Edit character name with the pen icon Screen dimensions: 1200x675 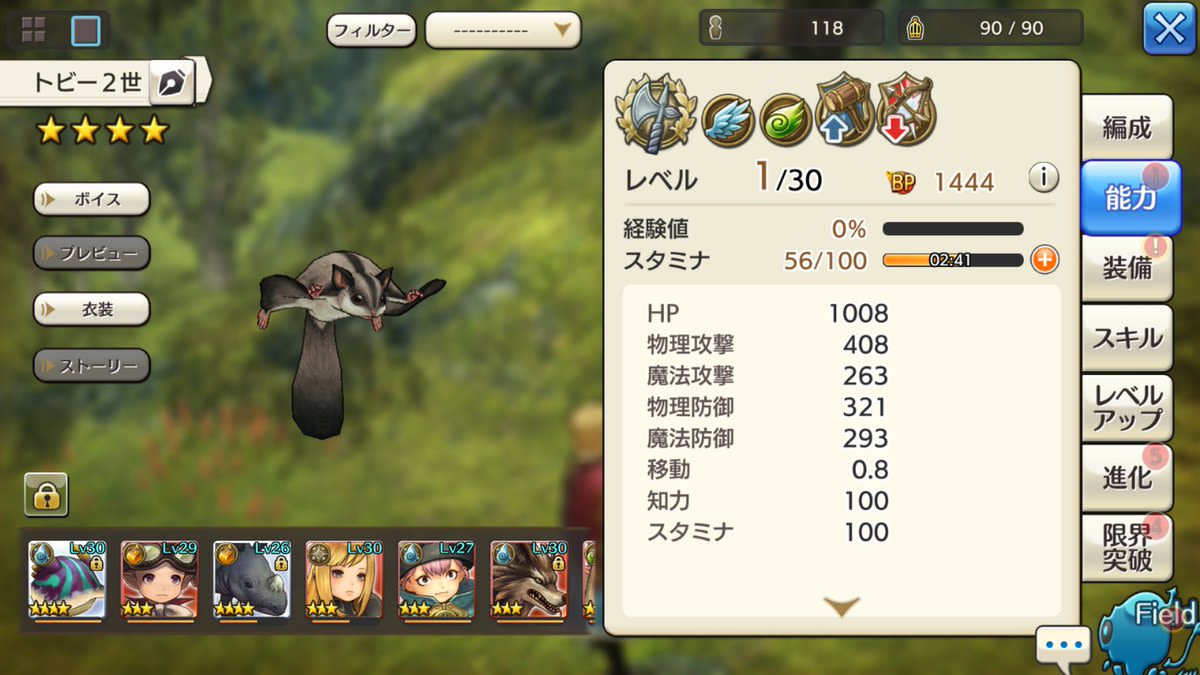click(x=171, y=82)
